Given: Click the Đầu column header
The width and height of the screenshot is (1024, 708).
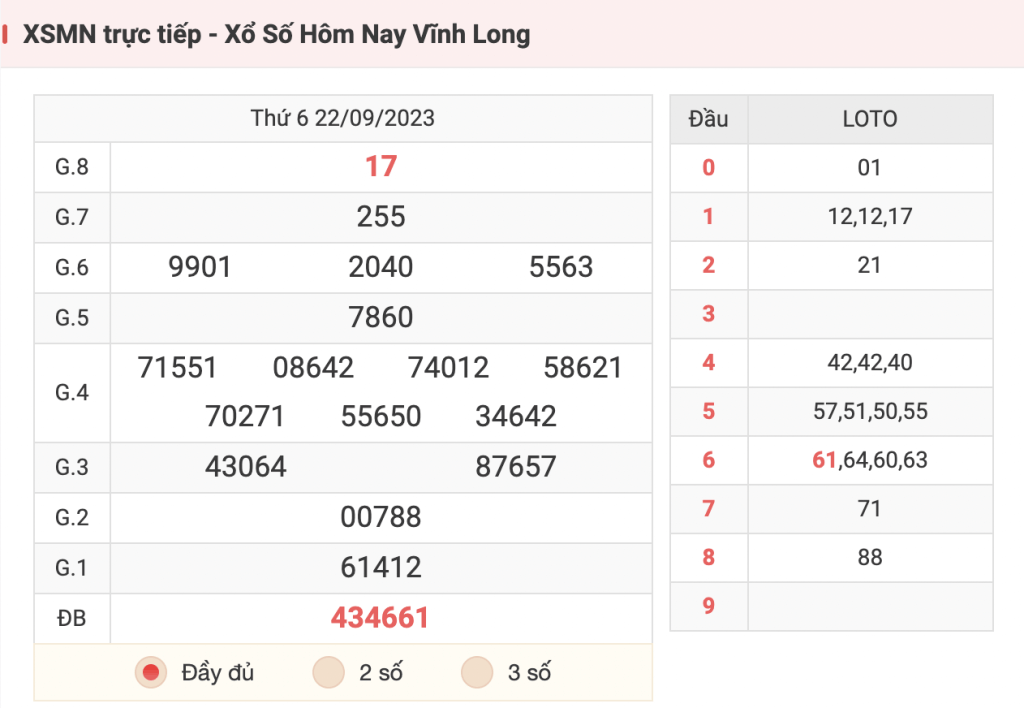Looking at the screenshot, I should click(x=709, y=119).
